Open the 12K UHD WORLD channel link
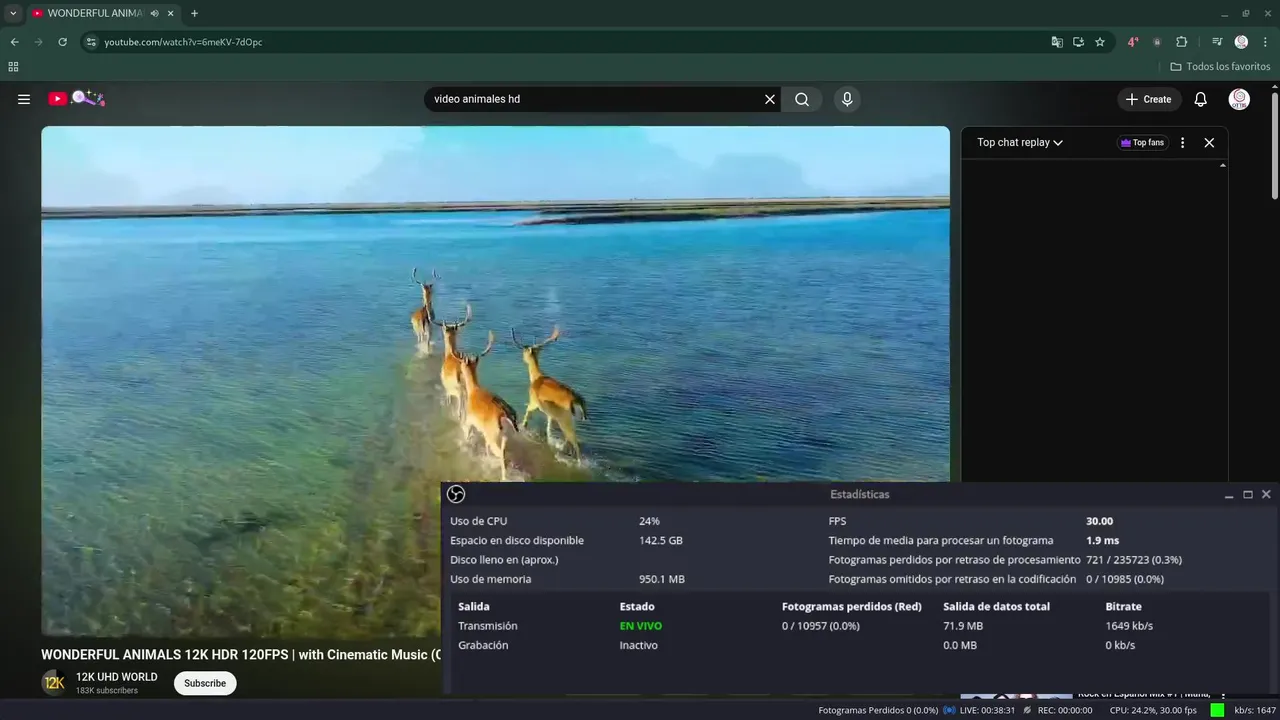 117,677
